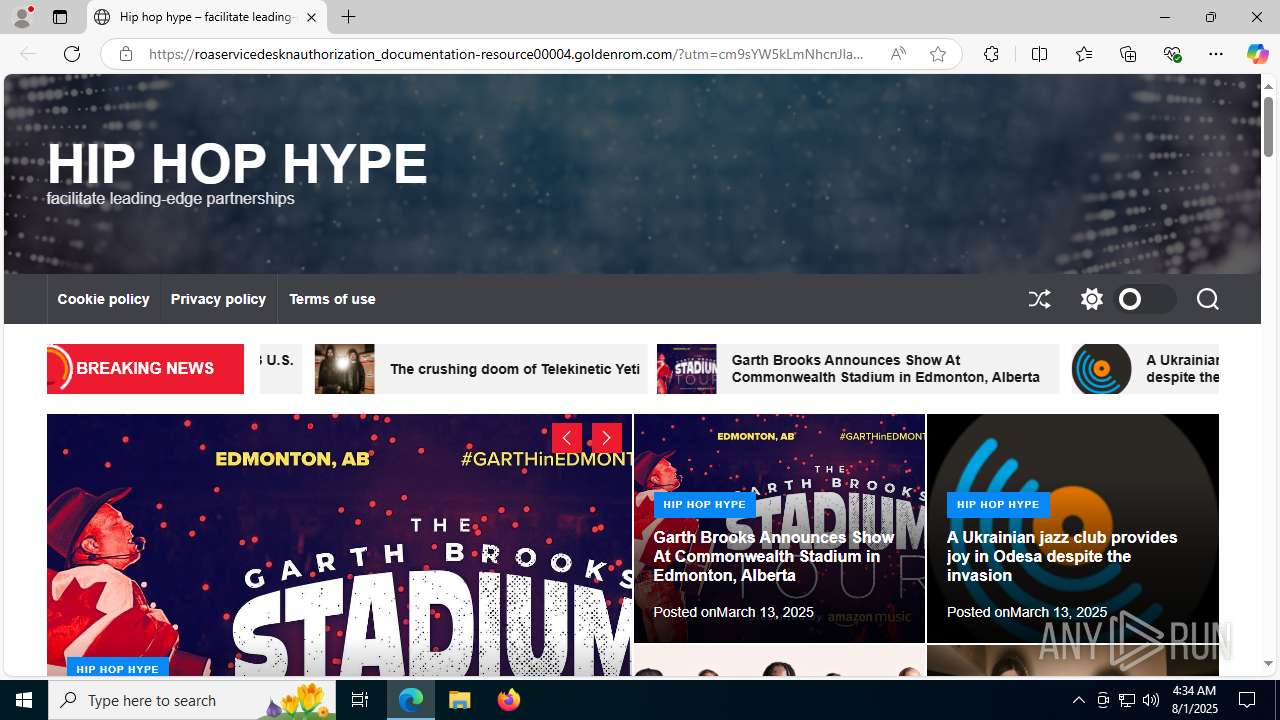Open Read aloud icon in address bar
Screen dimensions: 1280x720
coord(898,54)
